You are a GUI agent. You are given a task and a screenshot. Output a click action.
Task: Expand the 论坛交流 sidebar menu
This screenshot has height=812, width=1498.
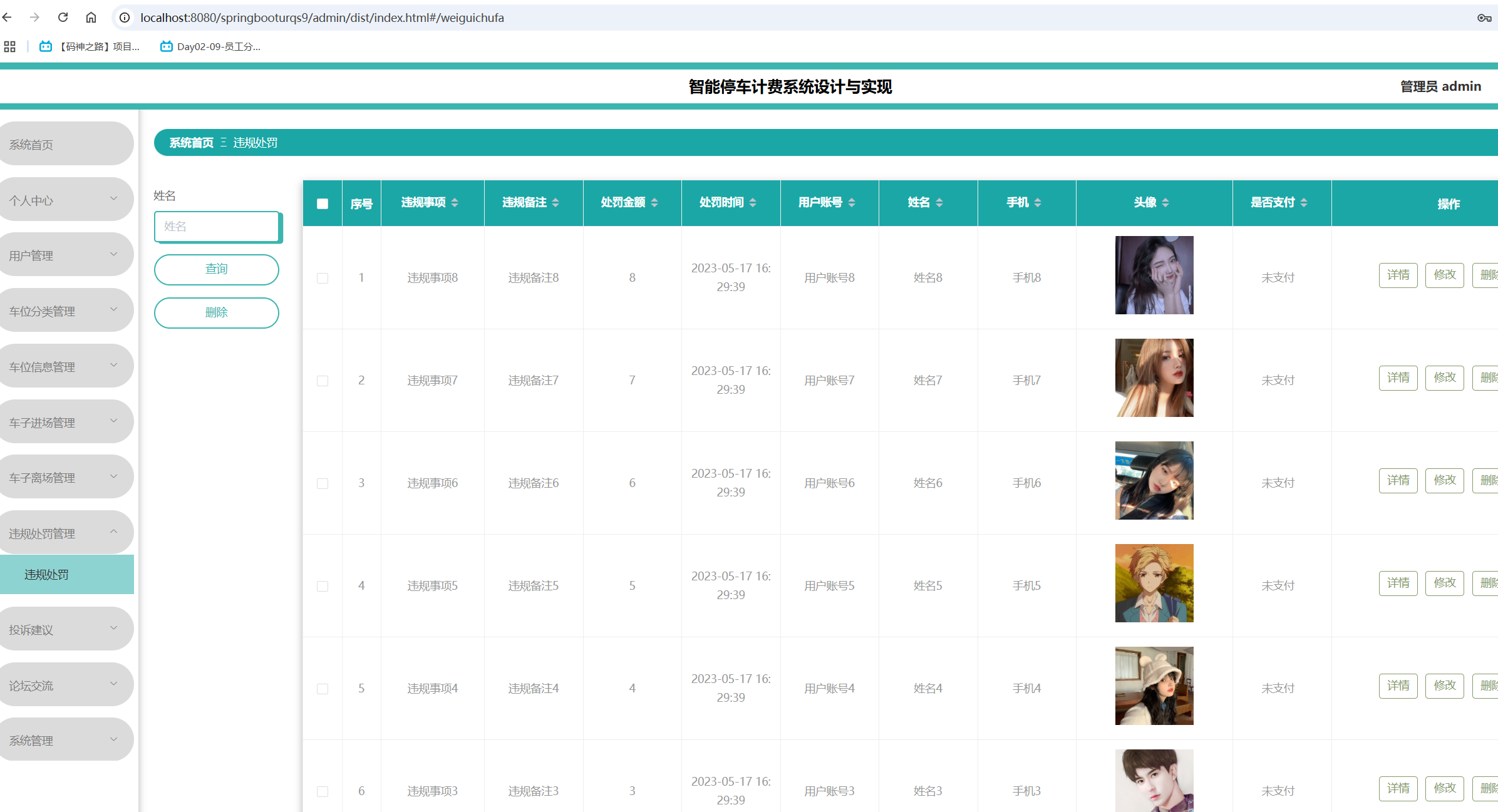point(66,685)
